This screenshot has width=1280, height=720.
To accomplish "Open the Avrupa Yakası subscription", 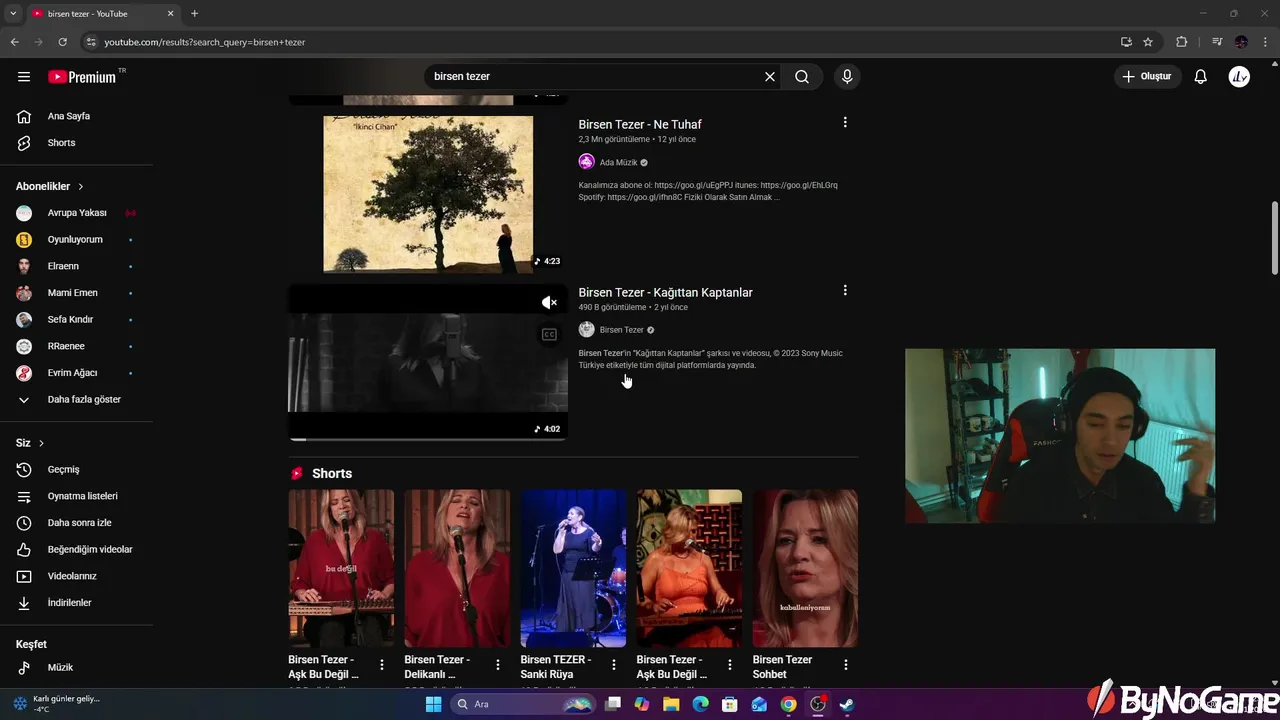I will (x=76, y=213).
